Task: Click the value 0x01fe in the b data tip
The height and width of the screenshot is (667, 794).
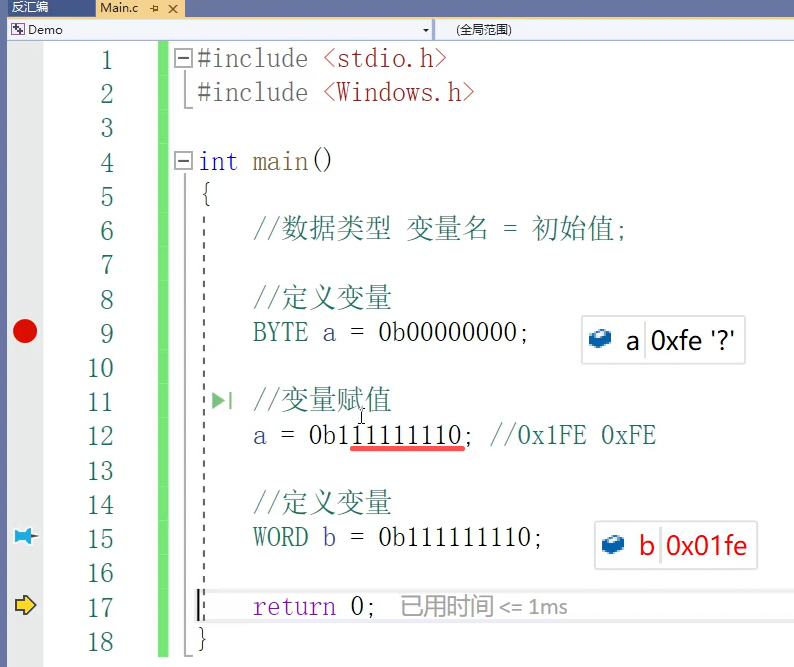Action: 706,545
